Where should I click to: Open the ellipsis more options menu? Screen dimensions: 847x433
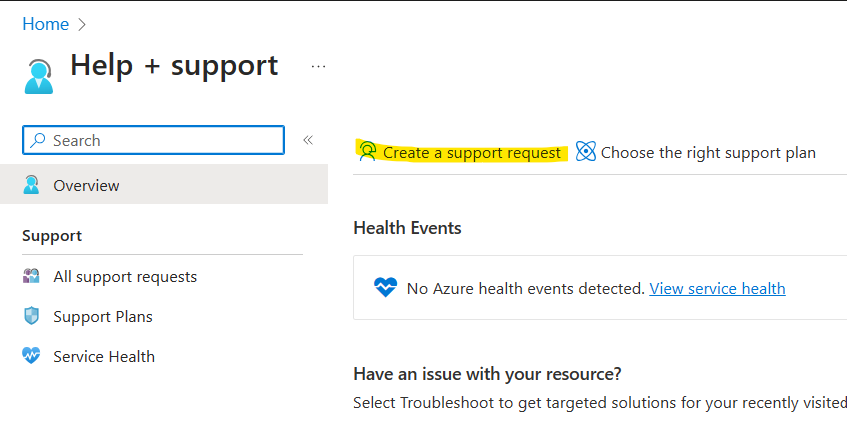pos(318,66)
